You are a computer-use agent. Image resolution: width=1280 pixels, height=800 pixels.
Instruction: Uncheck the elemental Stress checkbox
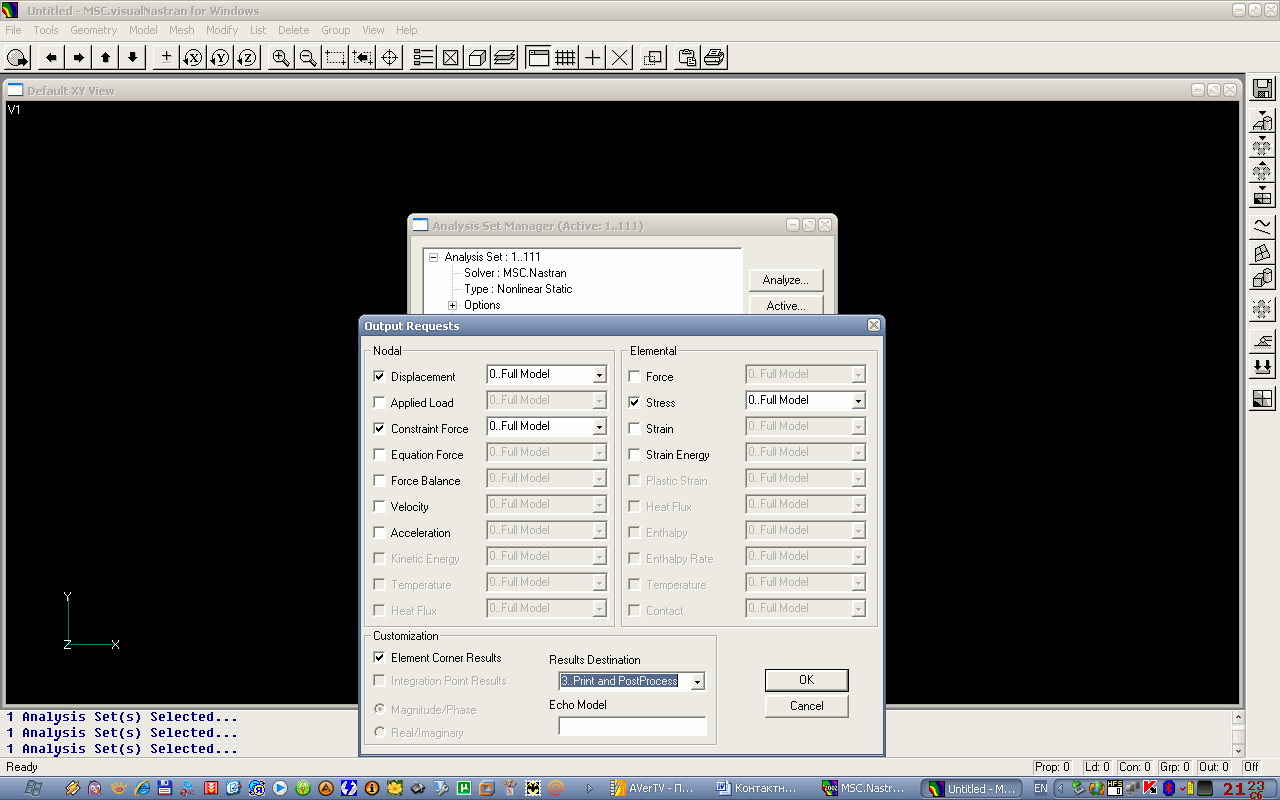pyautogui.click(x=634, y=403)
